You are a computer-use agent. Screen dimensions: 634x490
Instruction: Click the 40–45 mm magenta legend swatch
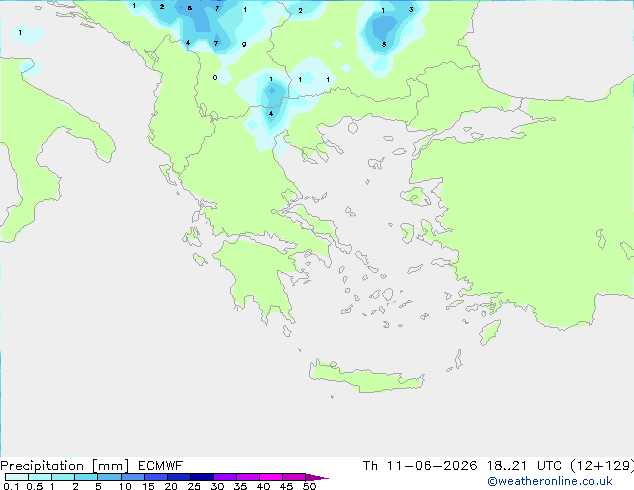(271, 477)
